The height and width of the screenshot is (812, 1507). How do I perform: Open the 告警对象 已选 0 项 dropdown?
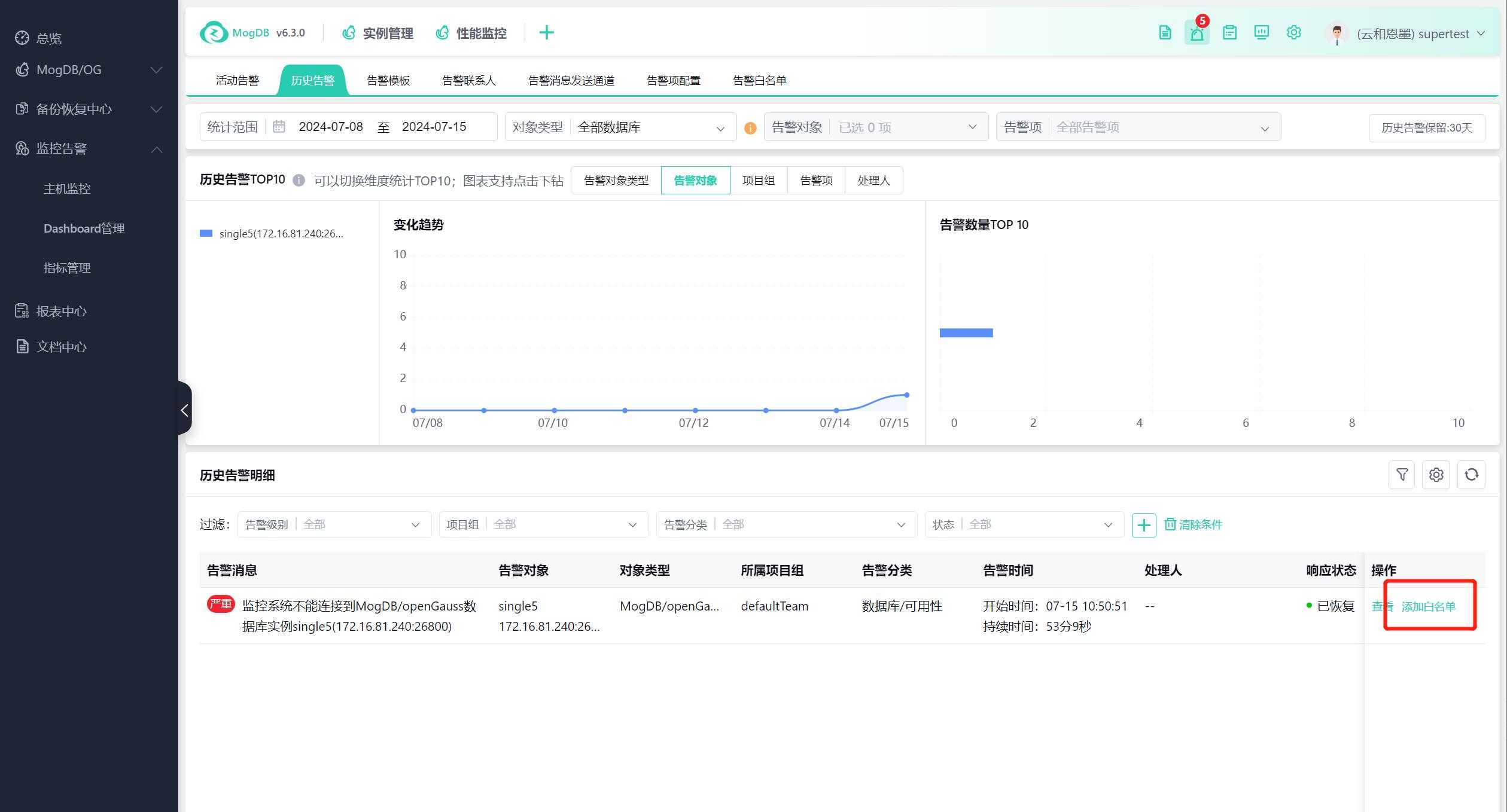point(876,127)
